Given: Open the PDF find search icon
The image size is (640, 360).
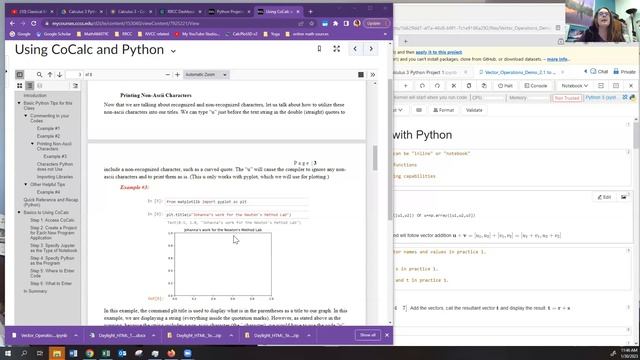Looking at the screenshot, I should coord(39,75).
